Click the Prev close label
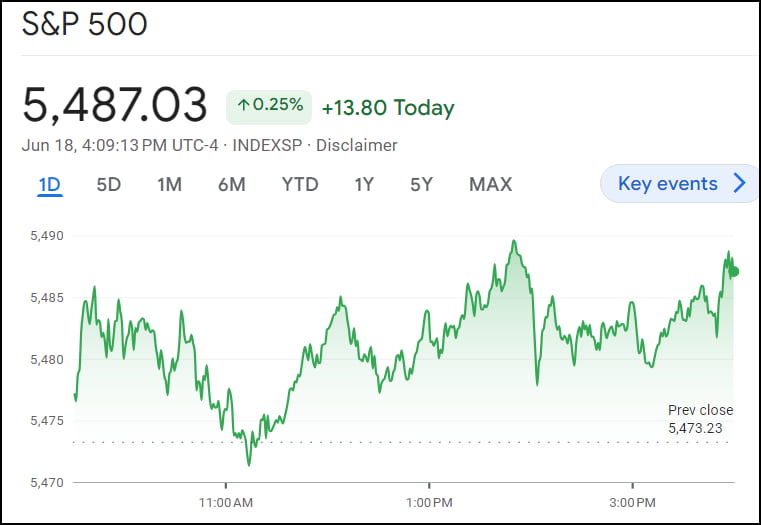761x525 pixels. 700,410
